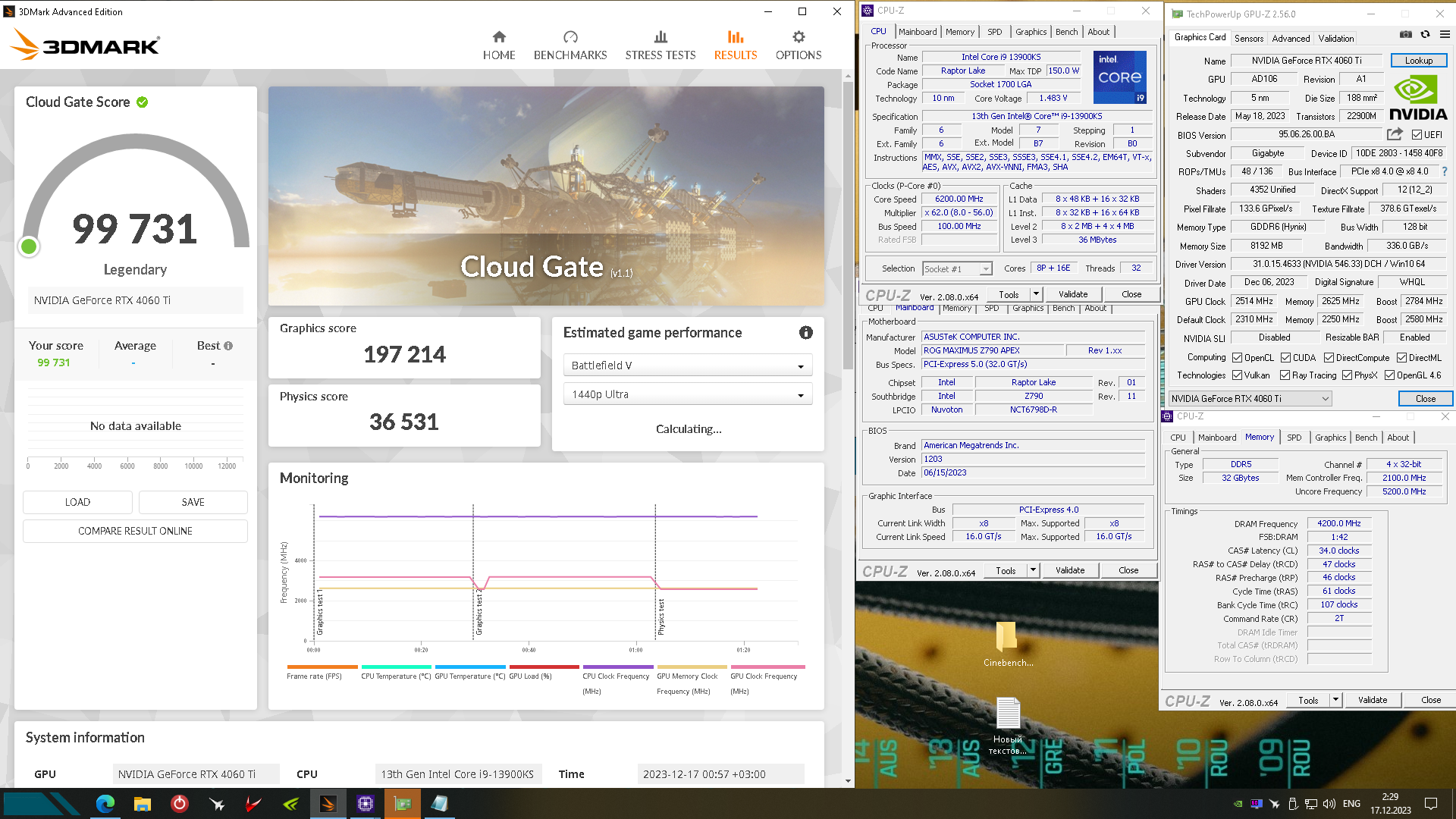Open File Explorer from the taskbar
Viewport: 1456px width, 819px height.
pyautogui.click(x=143, y=804)
